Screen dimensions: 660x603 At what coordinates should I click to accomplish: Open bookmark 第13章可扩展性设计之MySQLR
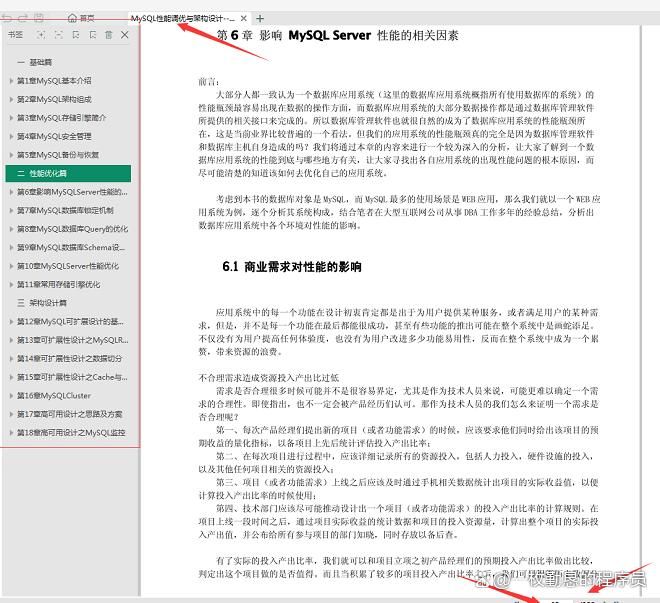click(x=72, y=340)
